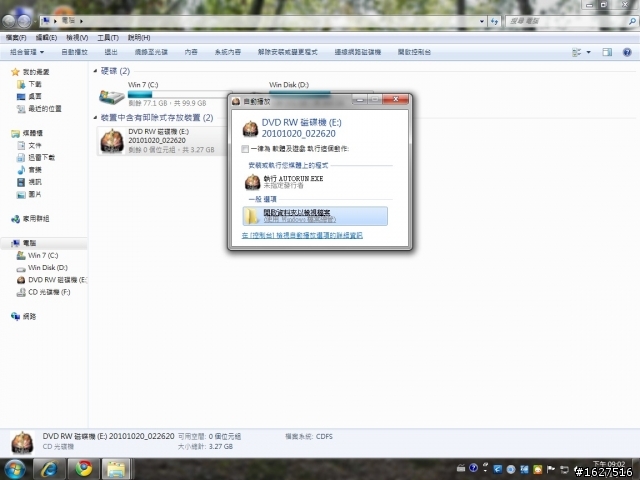Click the blue Help icon
The width and height of the screenshot is (640, 480).
pyautogui.click(x=627, y=52)
